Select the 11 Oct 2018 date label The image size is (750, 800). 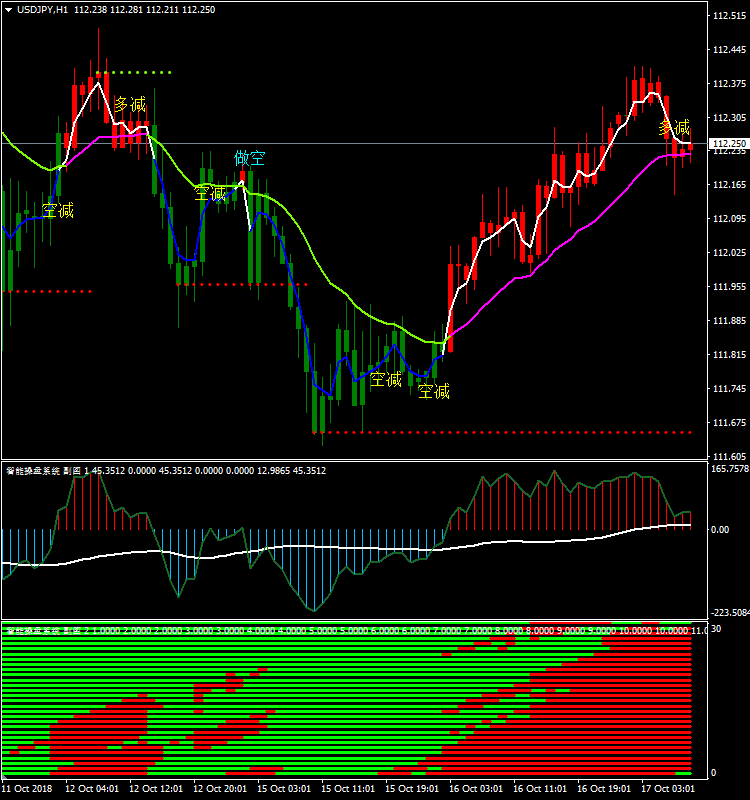pos(27,788)
